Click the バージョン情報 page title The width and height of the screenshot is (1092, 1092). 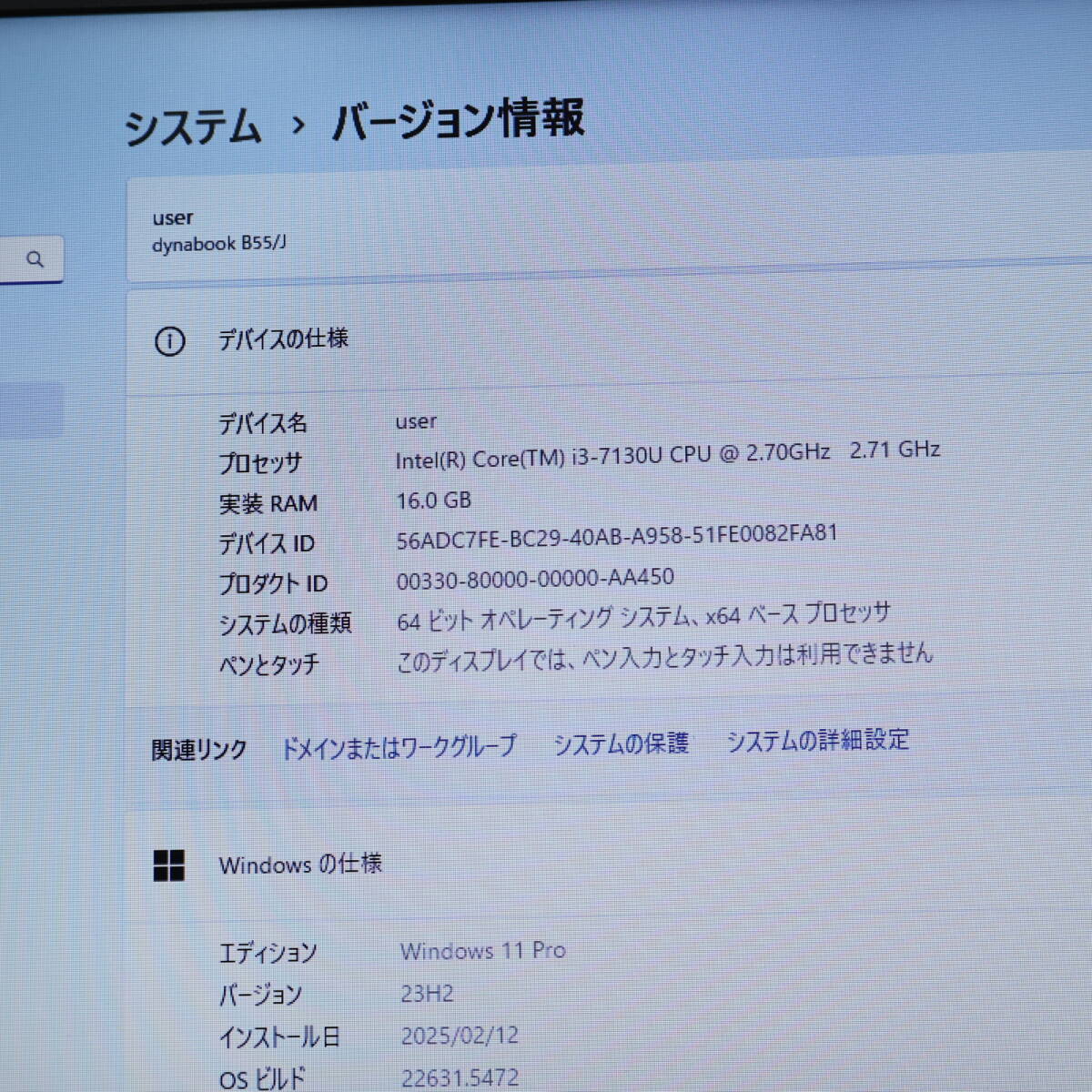click(458, 119)
